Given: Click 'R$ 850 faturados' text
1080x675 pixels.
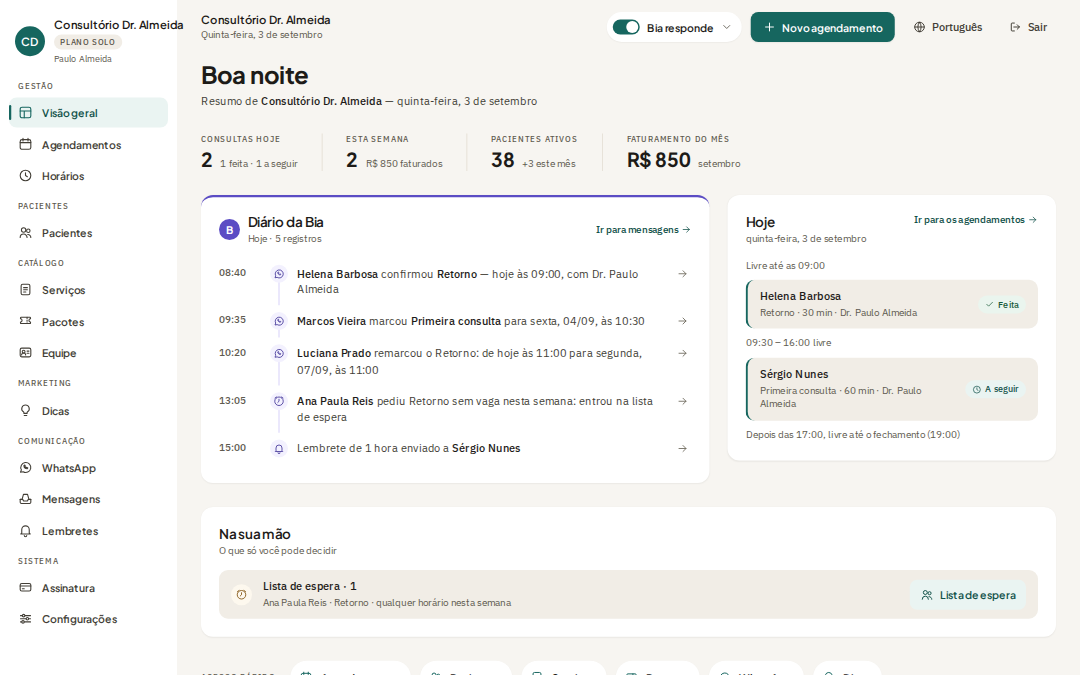Looking at the screenshot, I should 404,163.
